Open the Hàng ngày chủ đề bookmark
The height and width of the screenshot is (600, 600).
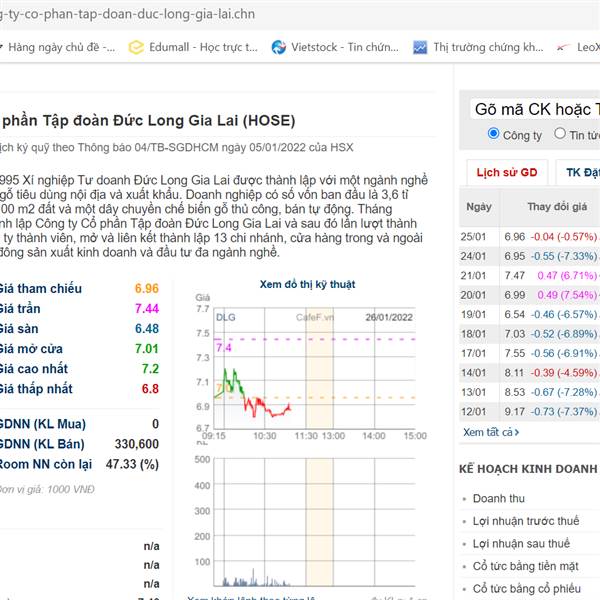pyautogui.click(x=61, y=47)
